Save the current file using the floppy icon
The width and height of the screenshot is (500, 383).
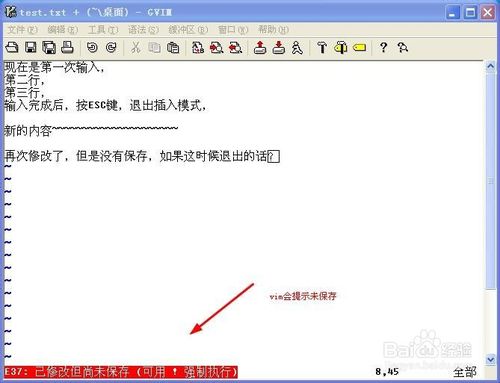coord(31,48)
